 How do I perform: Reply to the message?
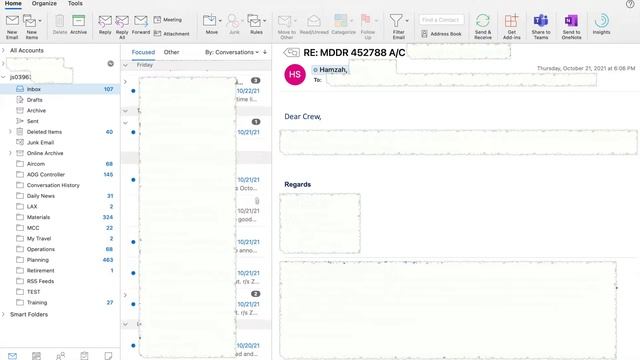click(x=105, y=24)
